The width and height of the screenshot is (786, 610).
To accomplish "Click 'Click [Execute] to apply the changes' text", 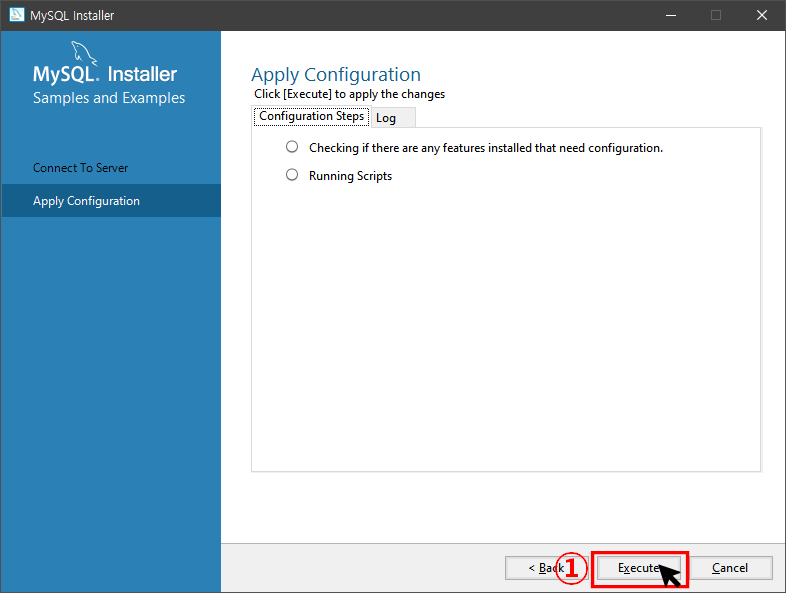I will (x=349, y=94).
